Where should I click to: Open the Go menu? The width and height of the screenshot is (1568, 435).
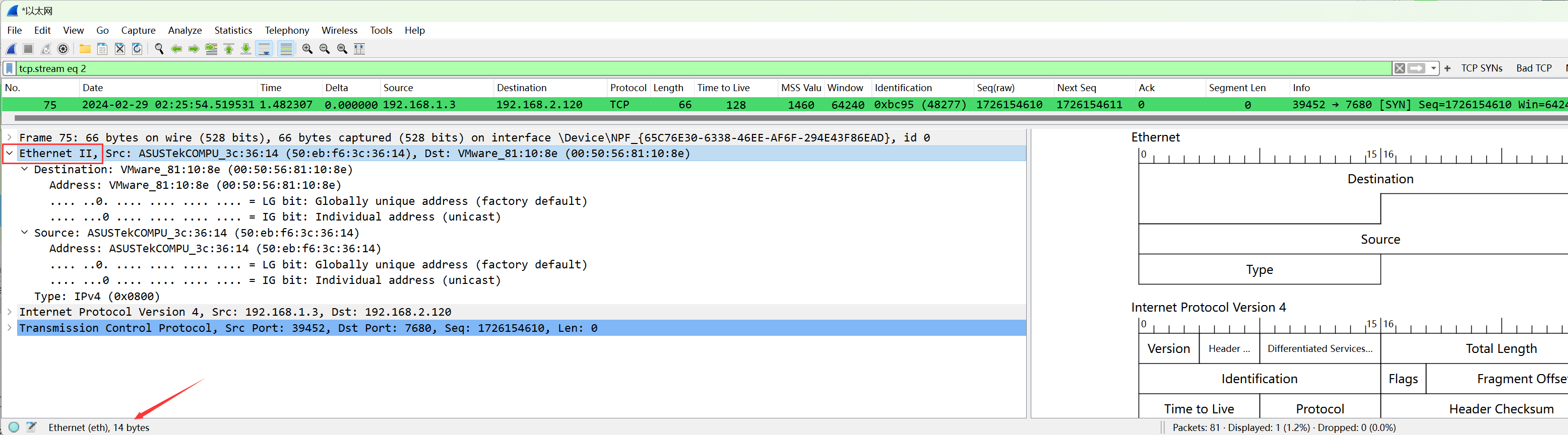102,30
